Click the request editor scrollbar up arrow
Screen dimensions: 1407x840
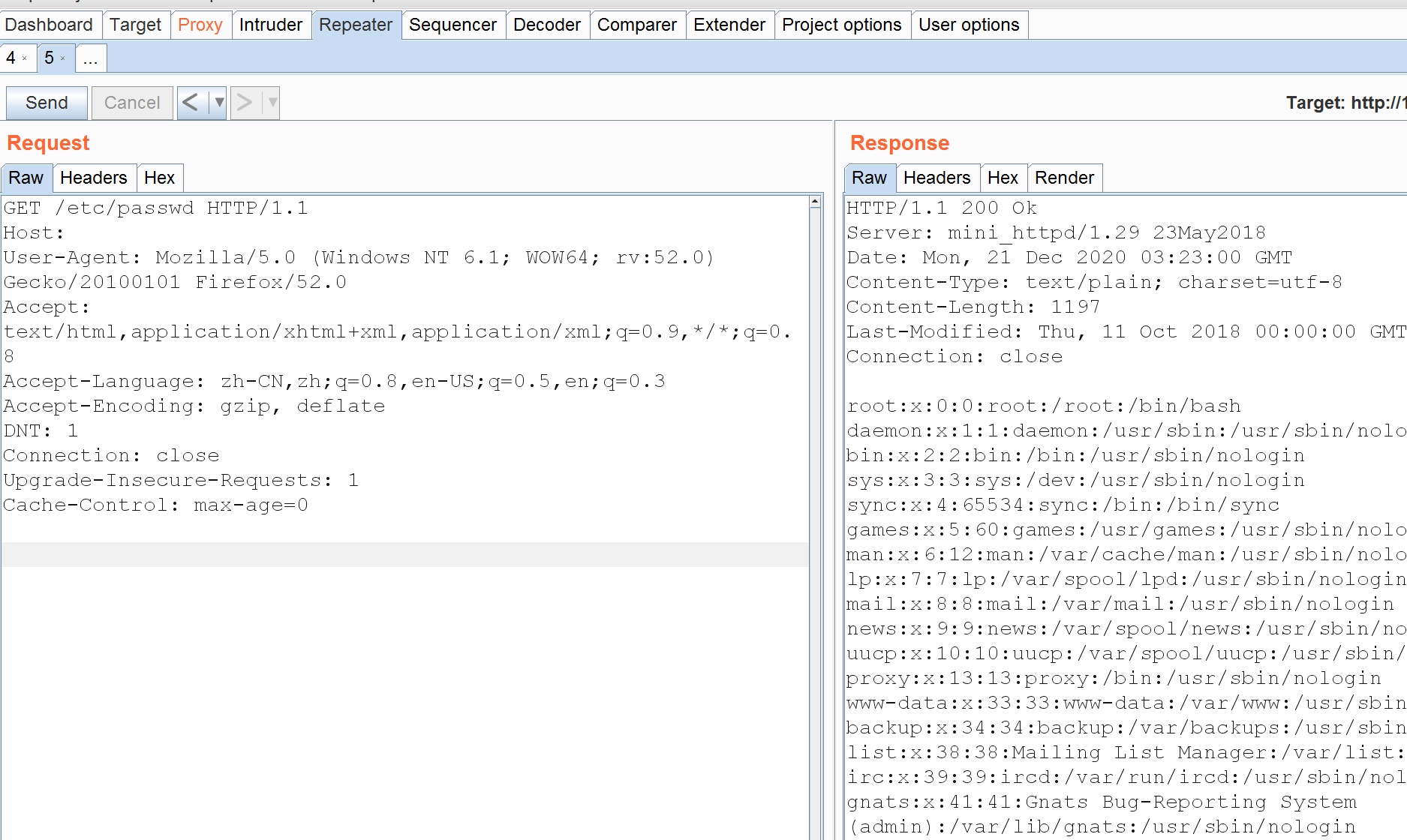[813, 200]
